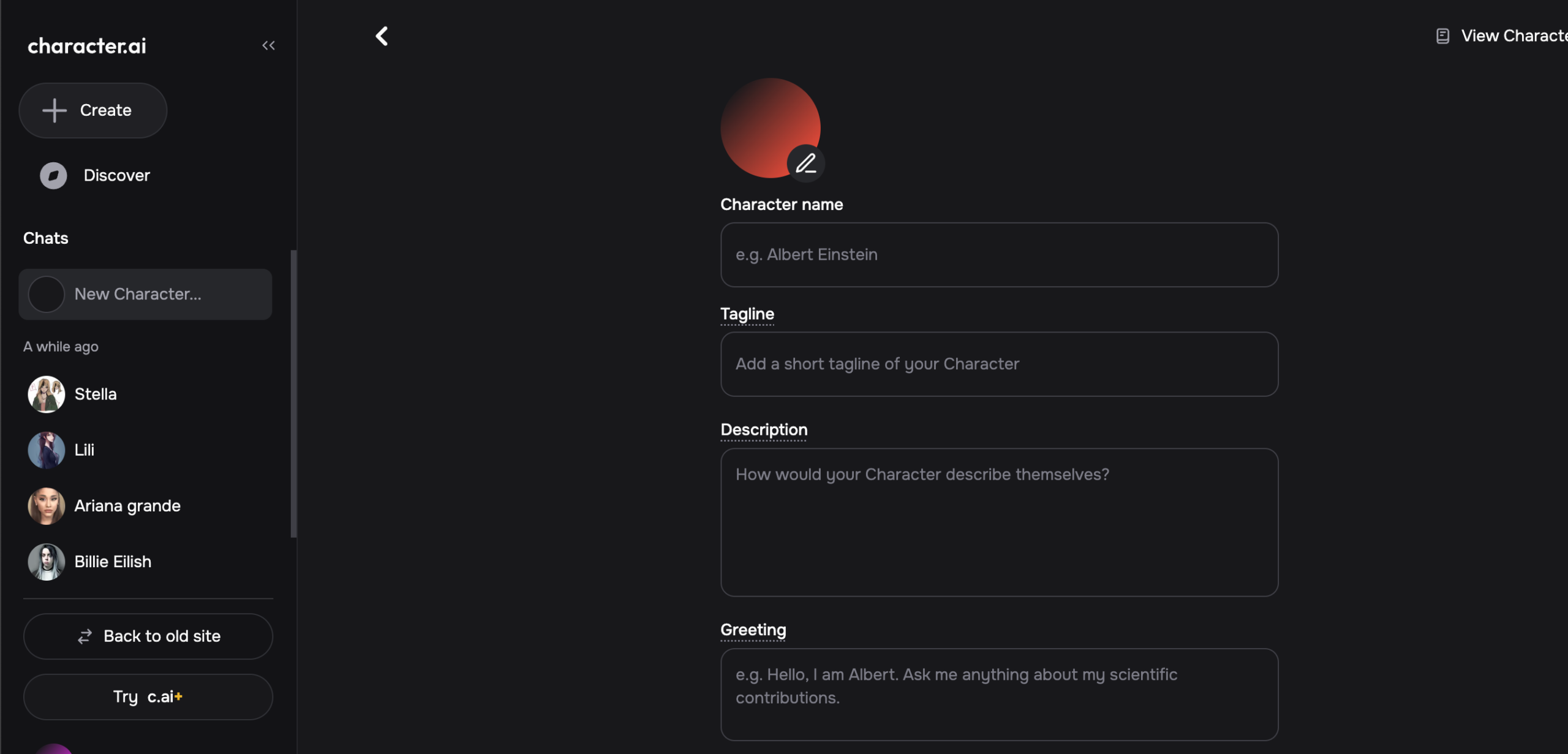1568x754 pixels.
Task: Click the back arrow icon
Action: click(382, 36)
